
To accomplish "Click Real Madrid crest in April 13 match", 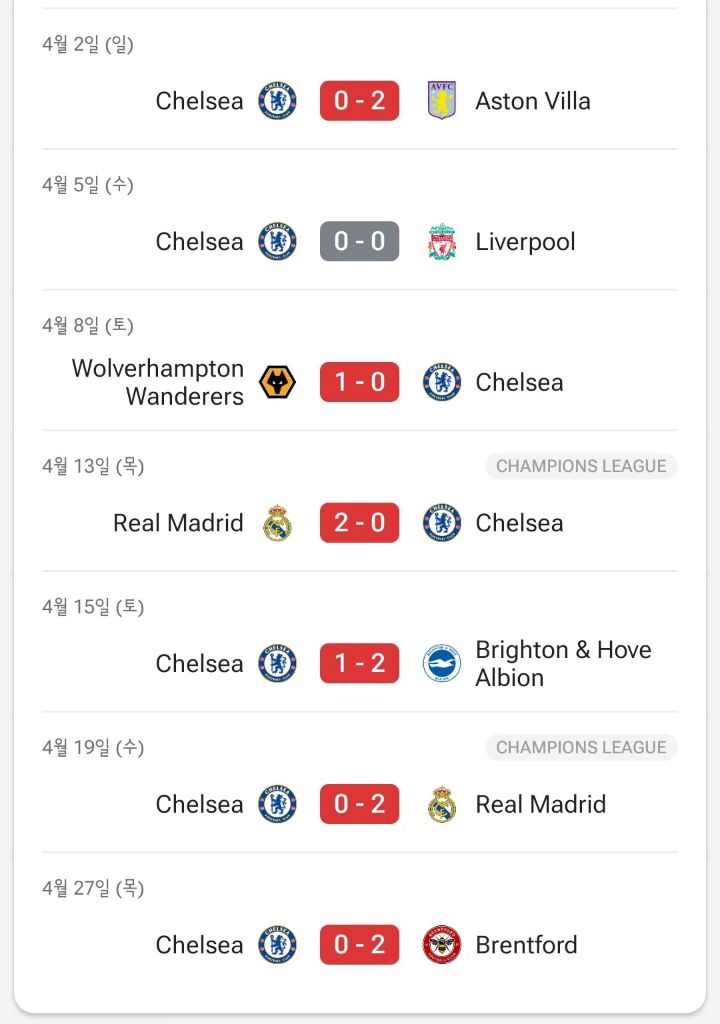I will click(277, 522).
